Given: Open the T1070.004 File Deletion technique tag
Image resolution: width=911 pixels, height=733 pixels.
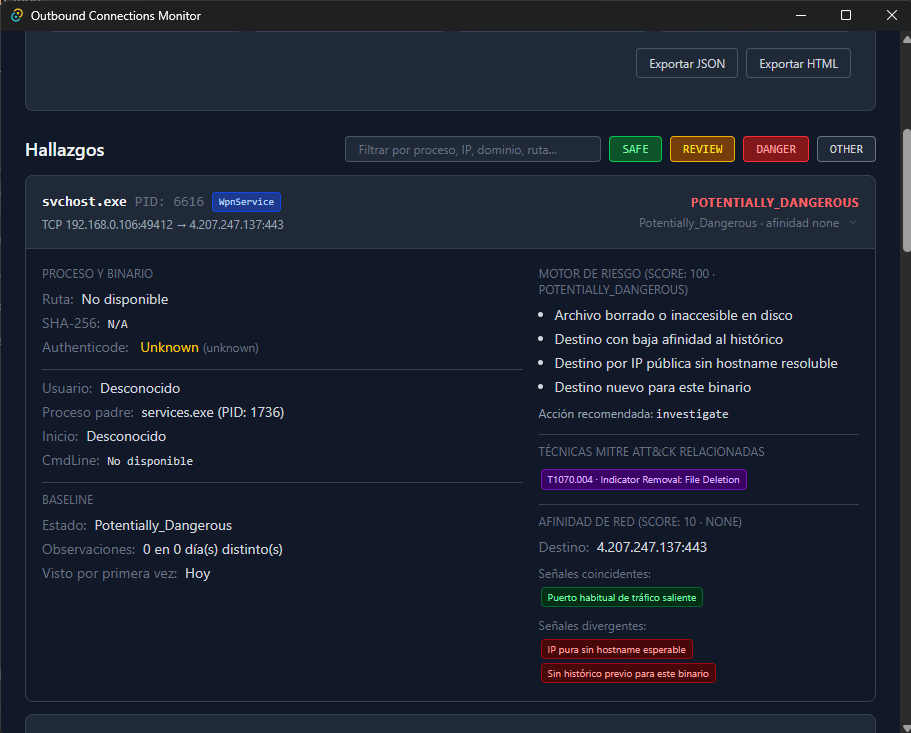Looking at the screenshot, I should [643, 480].
